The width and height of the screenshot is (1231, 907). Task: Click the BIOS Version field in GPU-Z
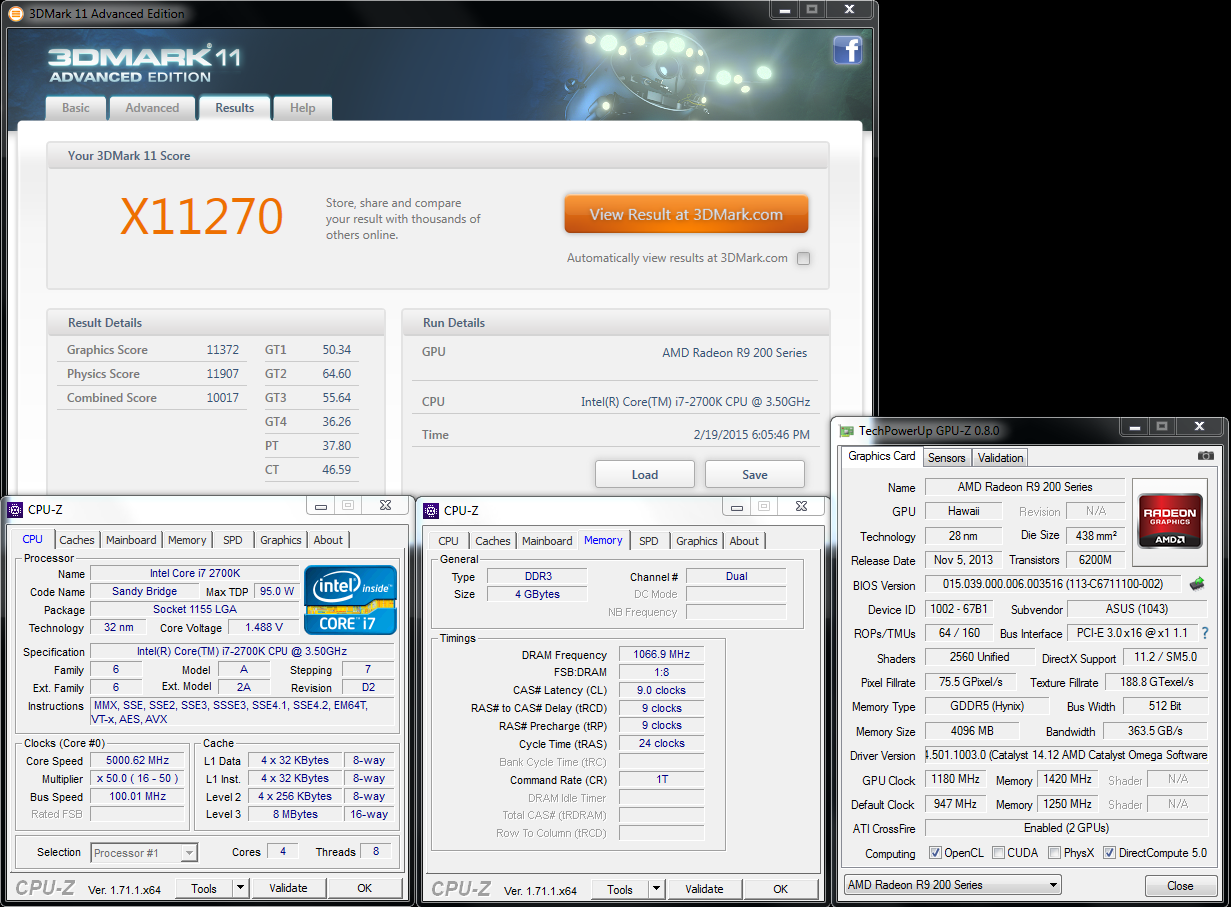click(1054, 584)
